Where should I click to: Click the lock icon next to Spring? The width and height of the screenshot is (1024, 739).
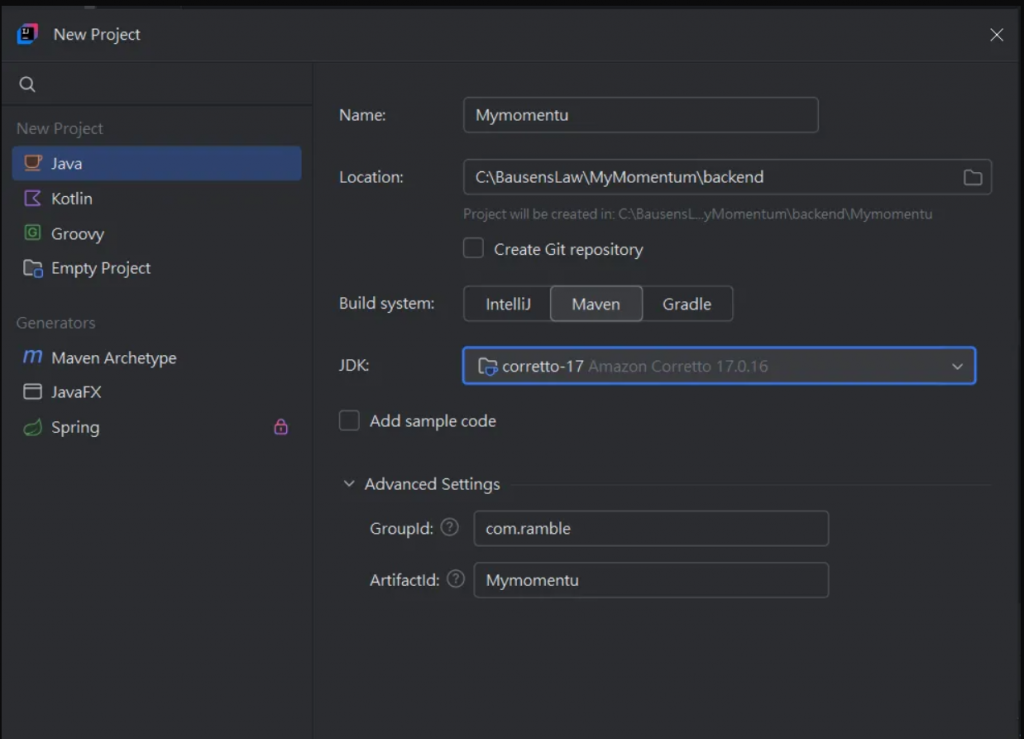281,427
